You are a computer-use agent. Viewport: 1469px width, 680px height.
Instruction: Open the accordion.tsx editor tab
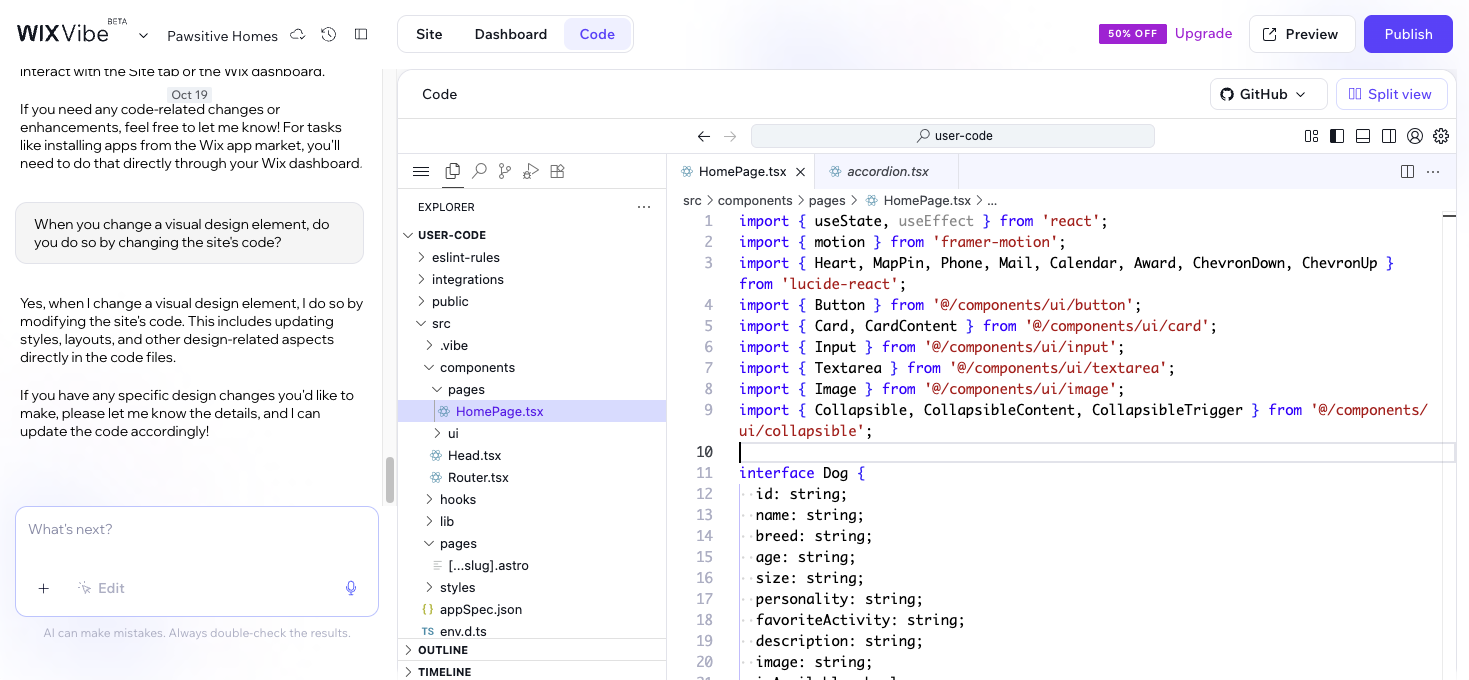(x=885, y=171)
